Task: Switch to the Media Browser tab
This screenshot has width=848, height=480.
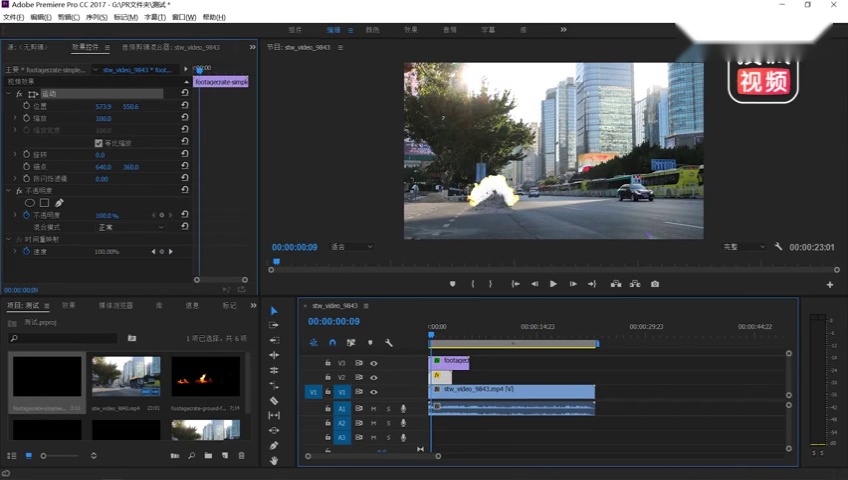Action: pos(115,305)
